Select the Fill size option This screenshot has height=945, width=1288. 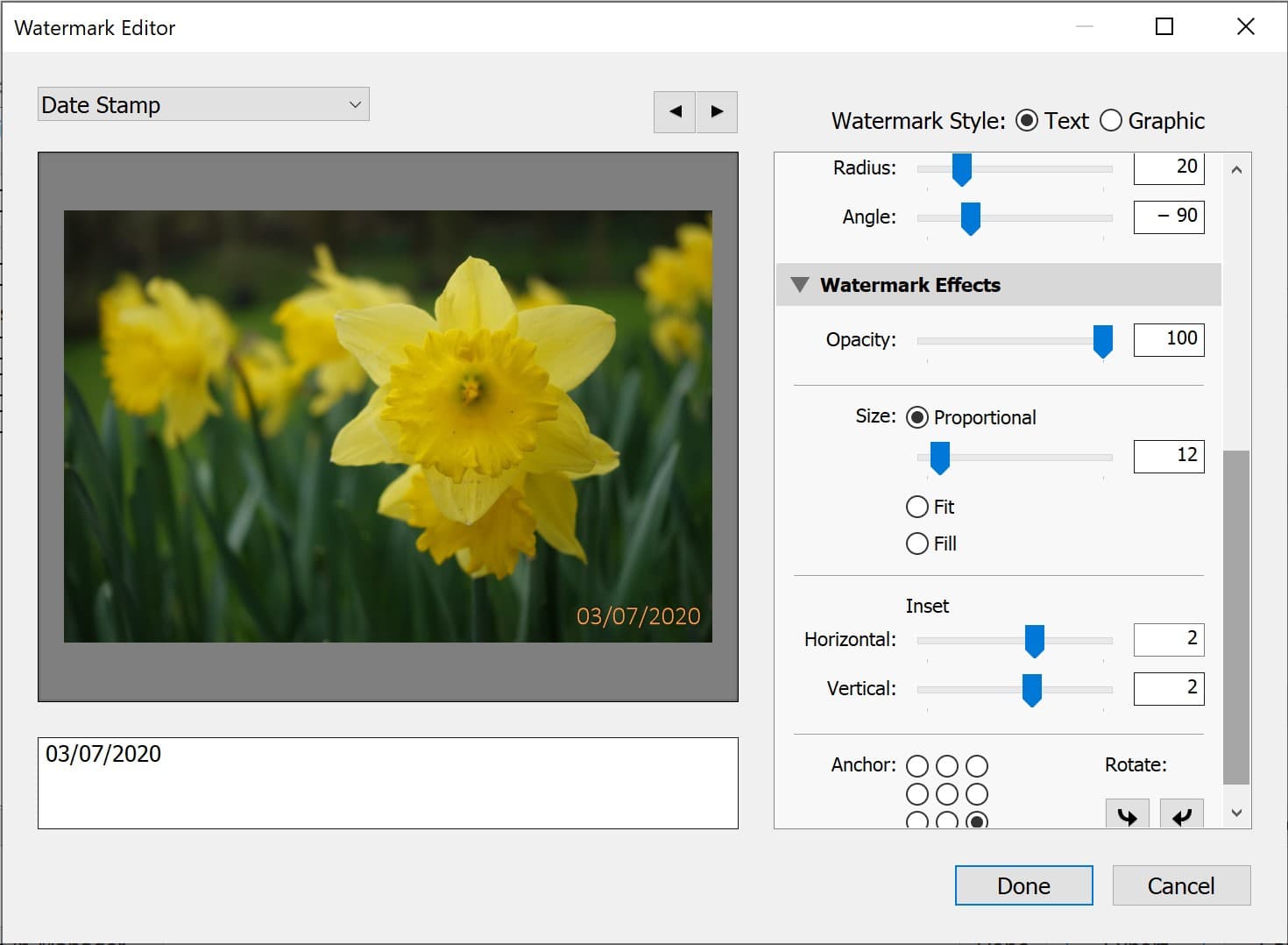916,544
